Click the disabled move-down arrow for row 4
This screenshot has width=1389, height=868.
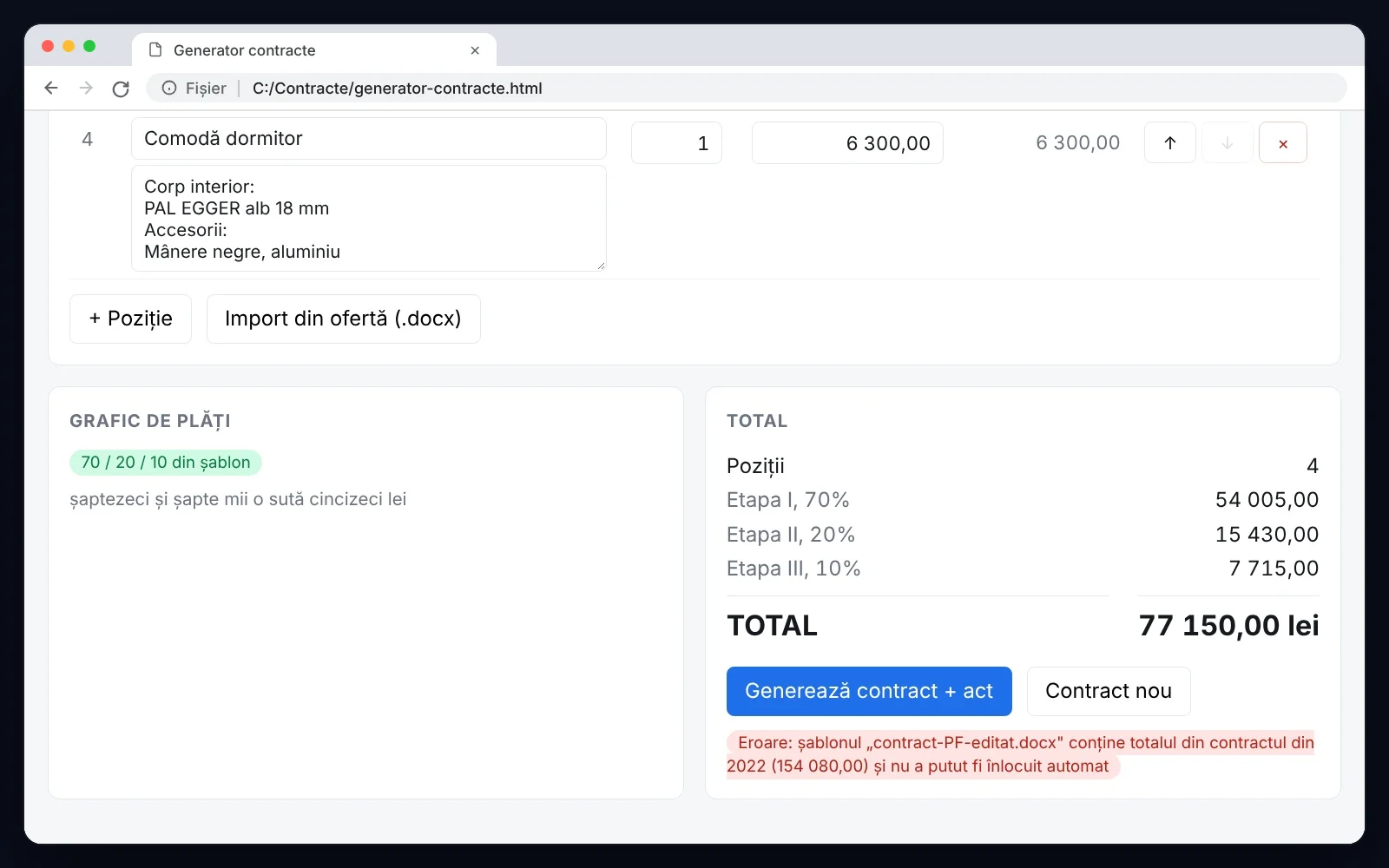coord(1228,143)
